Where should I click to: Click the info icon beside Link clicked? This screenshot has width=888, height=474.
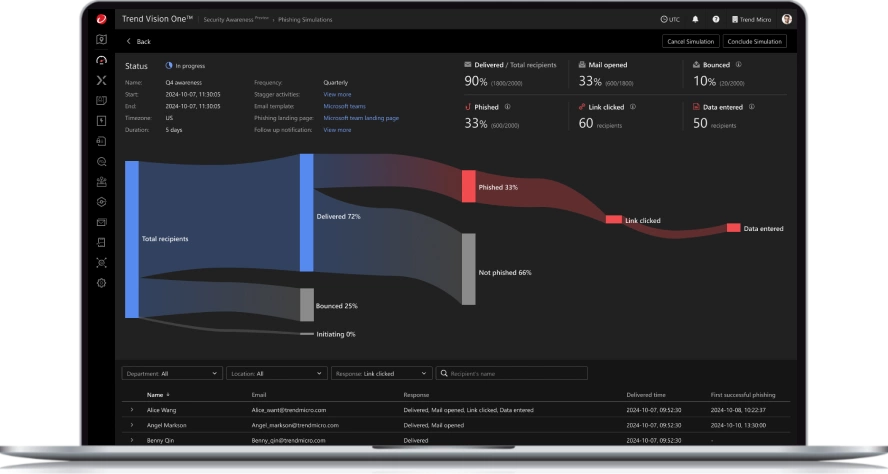[633, 106]
